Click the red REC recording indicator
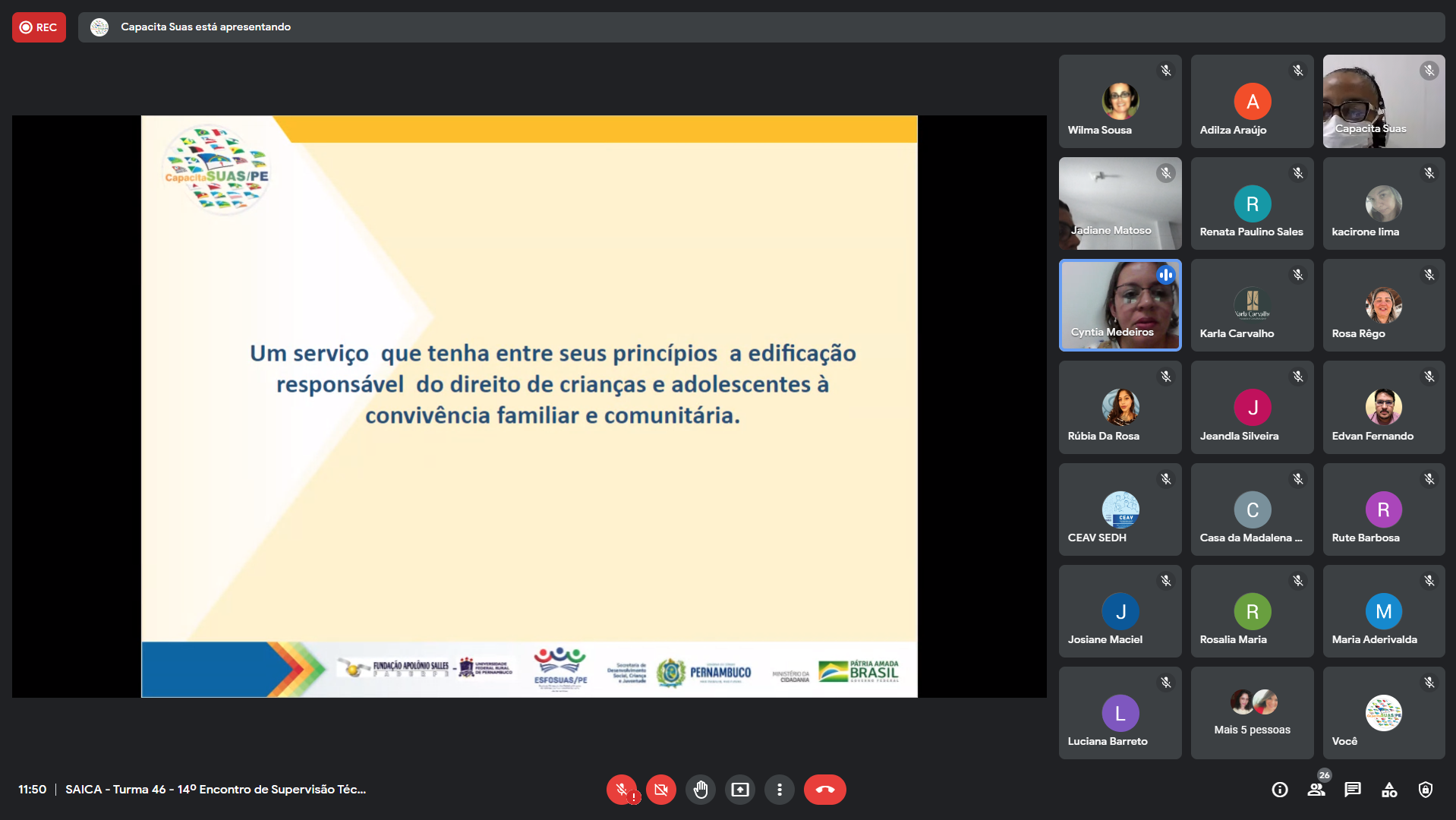The image size is (1456, 820). pos(39,27)
